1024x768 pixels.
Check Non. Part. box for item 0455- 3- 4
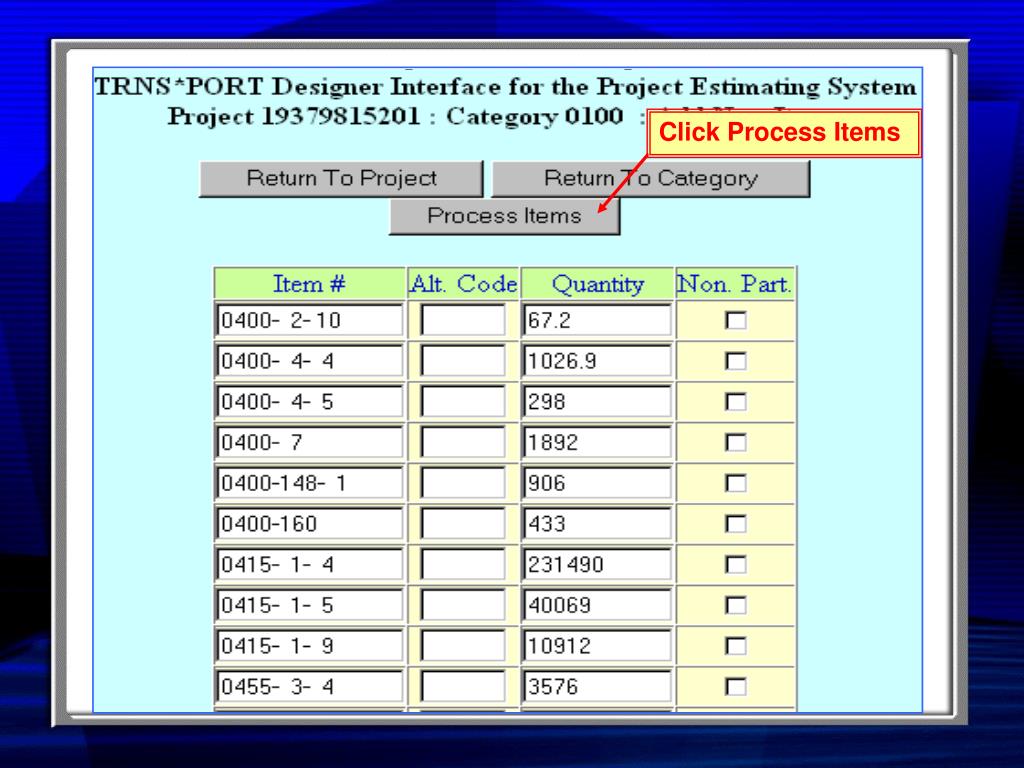point(735,687)
